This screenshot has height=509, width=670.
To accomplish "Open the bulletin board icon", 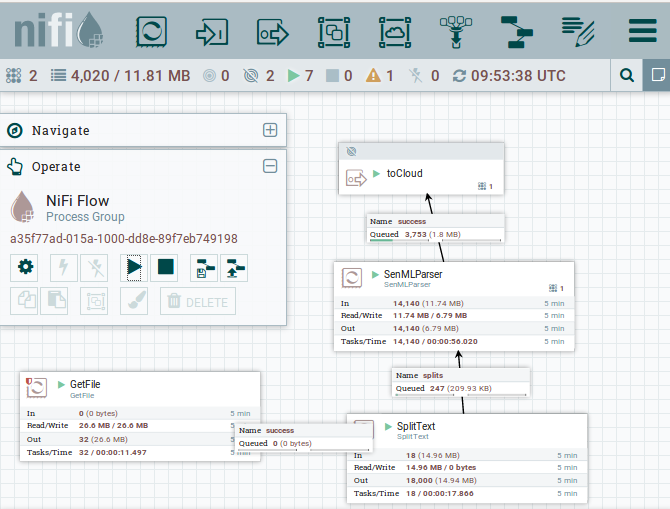I will (x=657, y=75).
